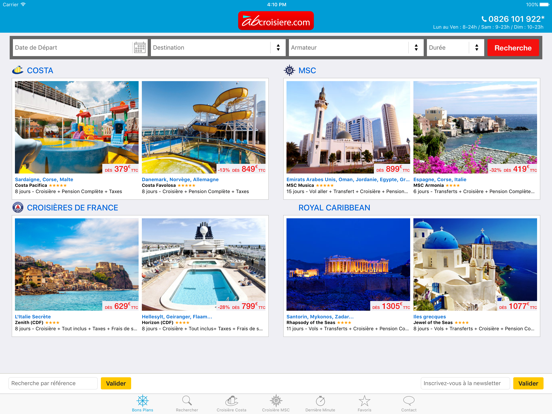Select 'L'Italie Secrète' cruise title
The image size is (552, 414).
pos(33,317)
